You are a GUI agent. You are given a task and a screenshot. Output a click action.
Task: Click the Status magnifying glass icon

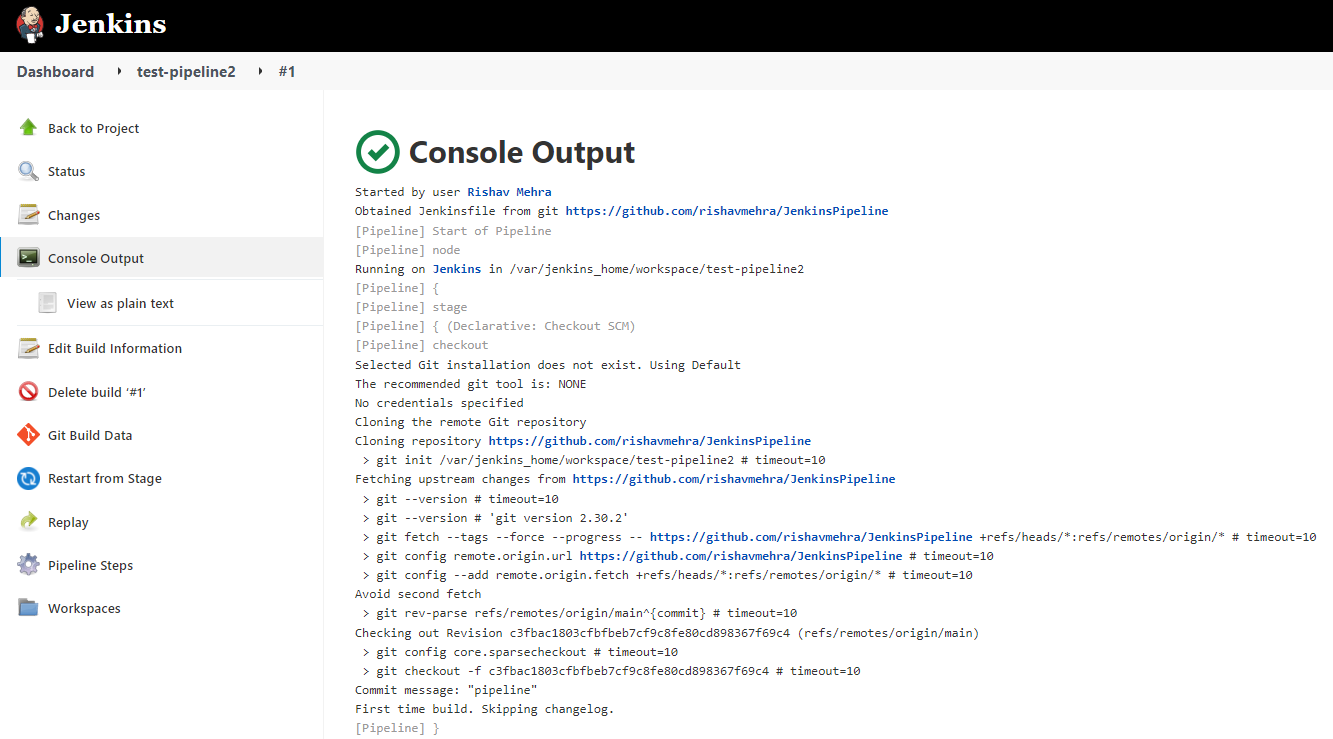click(x=28, y=171)
